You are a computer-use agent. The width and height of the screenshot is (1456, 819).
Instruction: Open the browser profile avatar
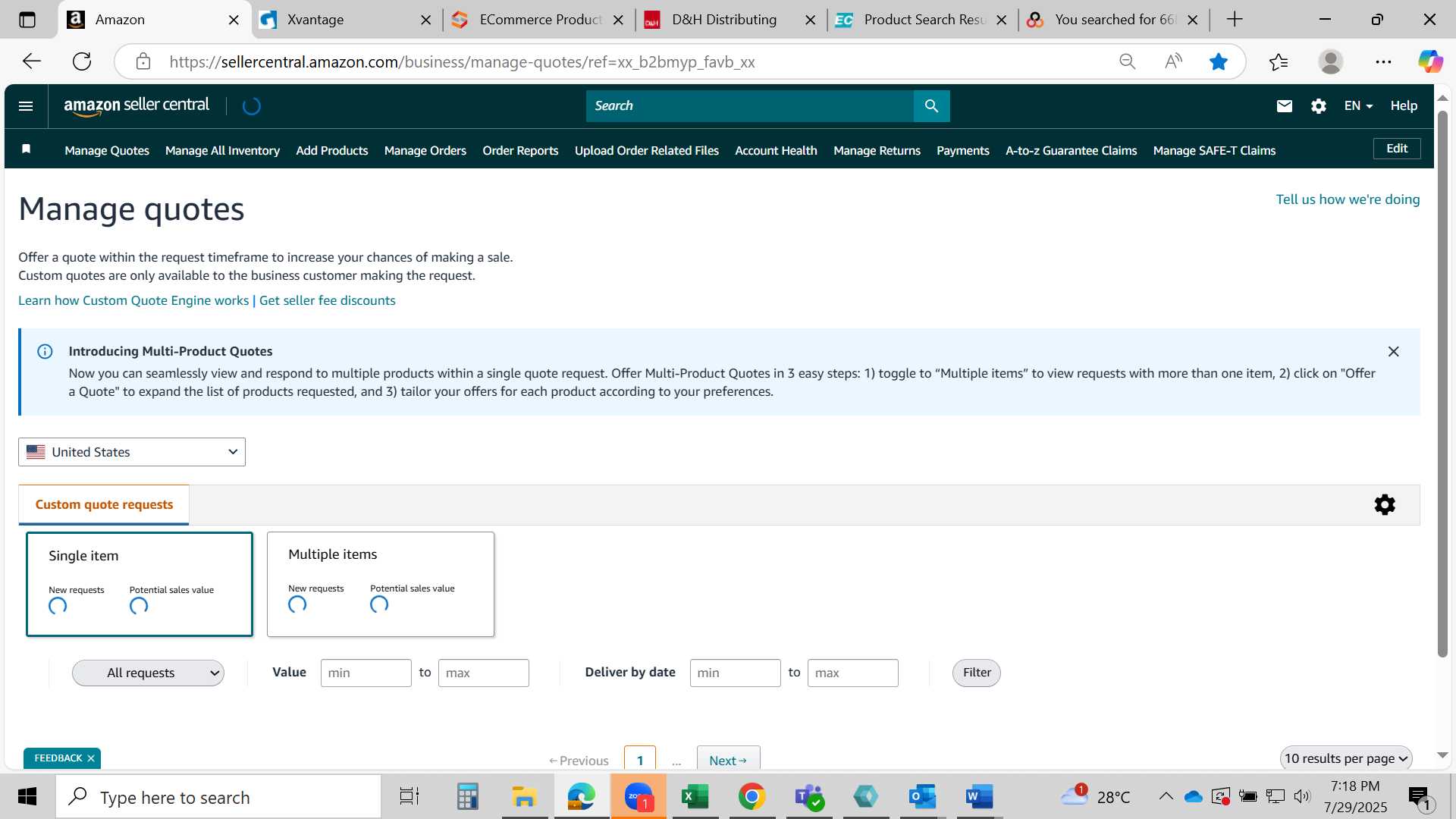pos(1331,61)
